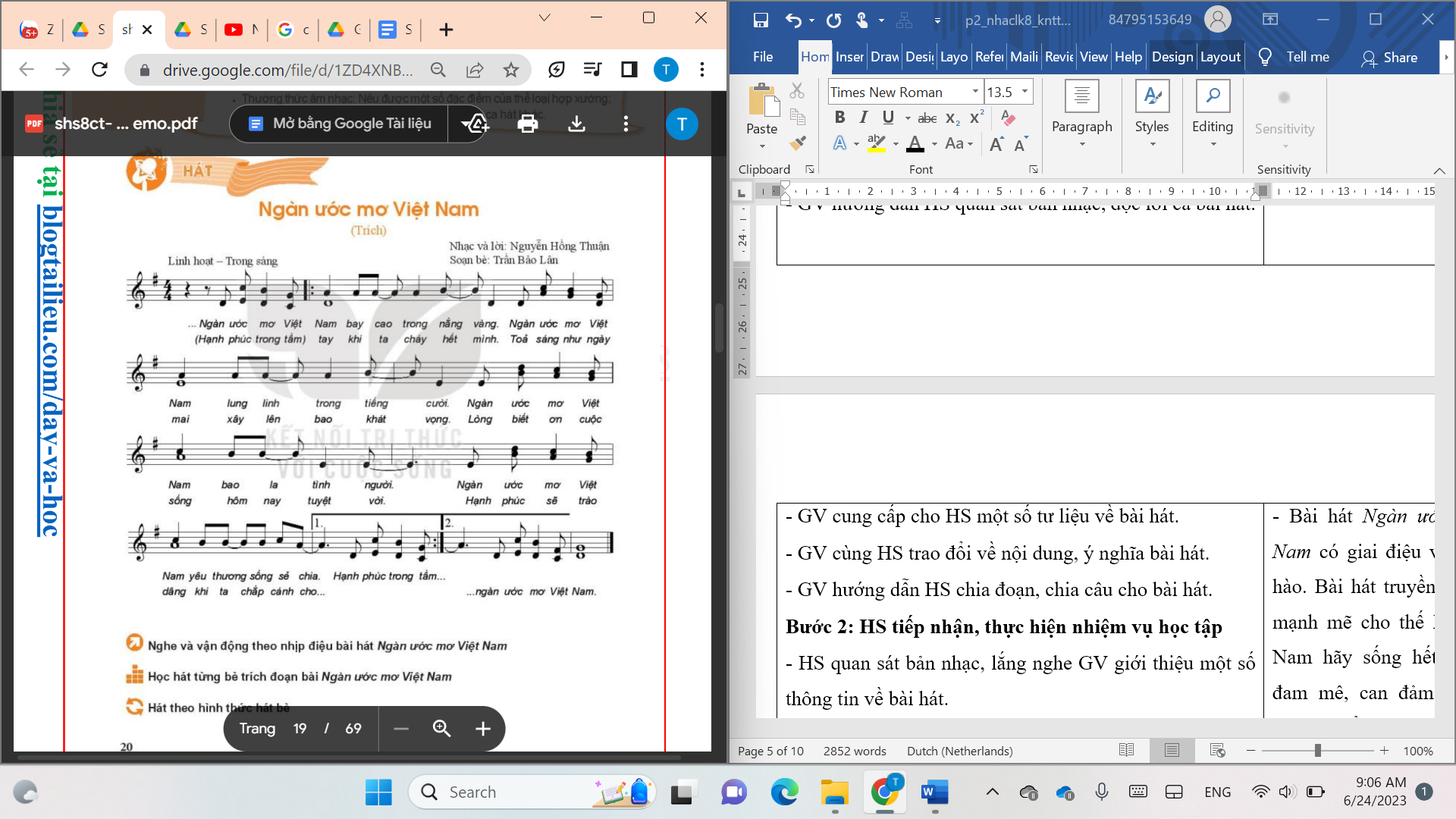This screenshot has height=819, width=1456.
Task: Open the View ribbon tab
Action: (1094, 57)
